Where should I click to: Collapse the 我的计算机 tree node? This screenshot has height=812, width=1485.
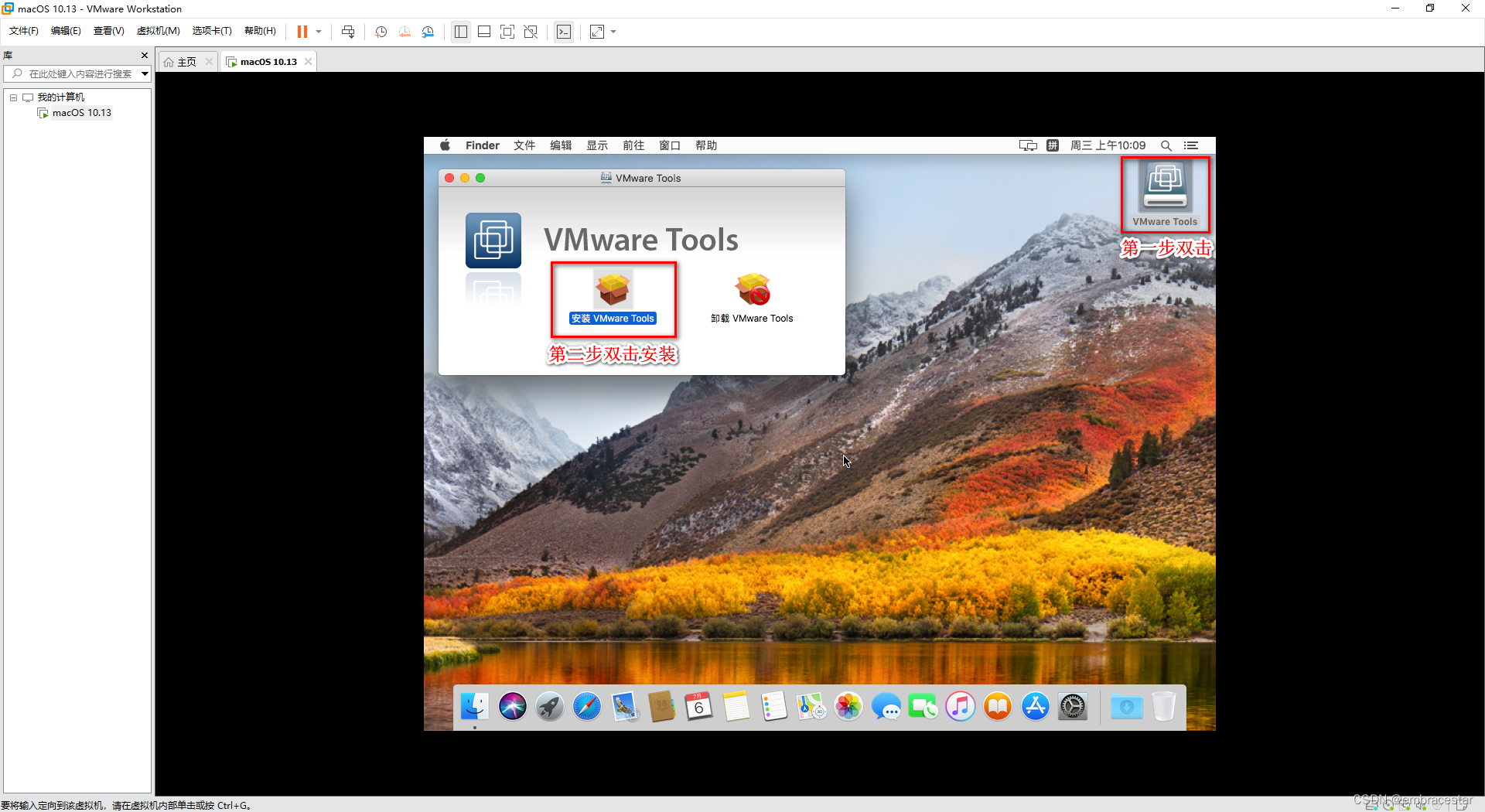click(x=13, y=97)
